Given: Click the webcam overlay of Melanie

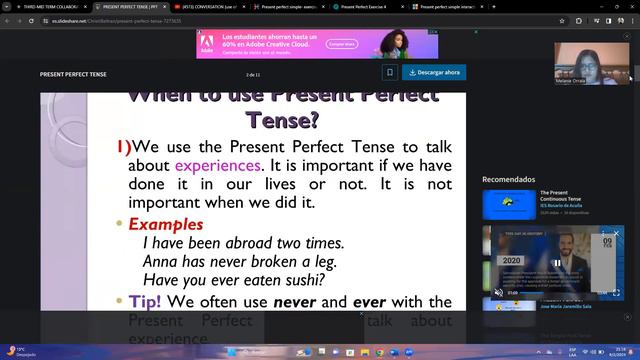Looking at the screenshot, I should point(592,64).
